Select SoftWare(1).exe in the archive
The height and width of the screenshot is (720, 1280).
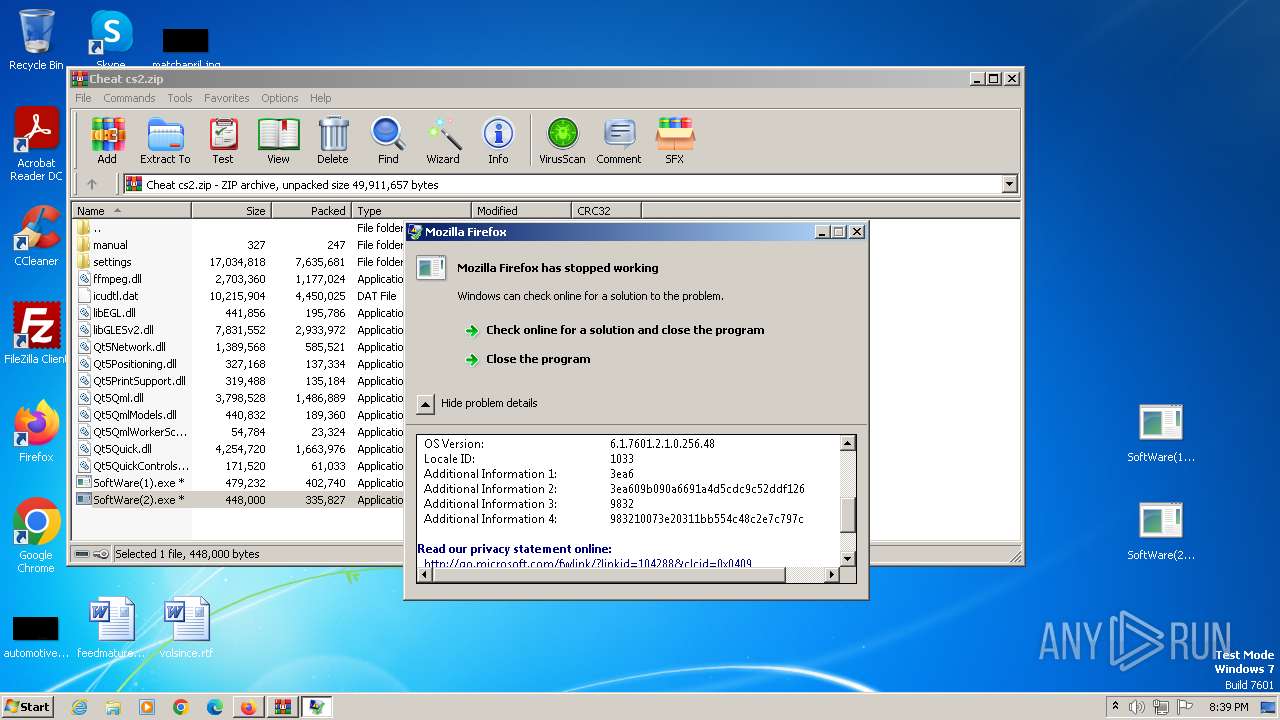click(238, 483)
